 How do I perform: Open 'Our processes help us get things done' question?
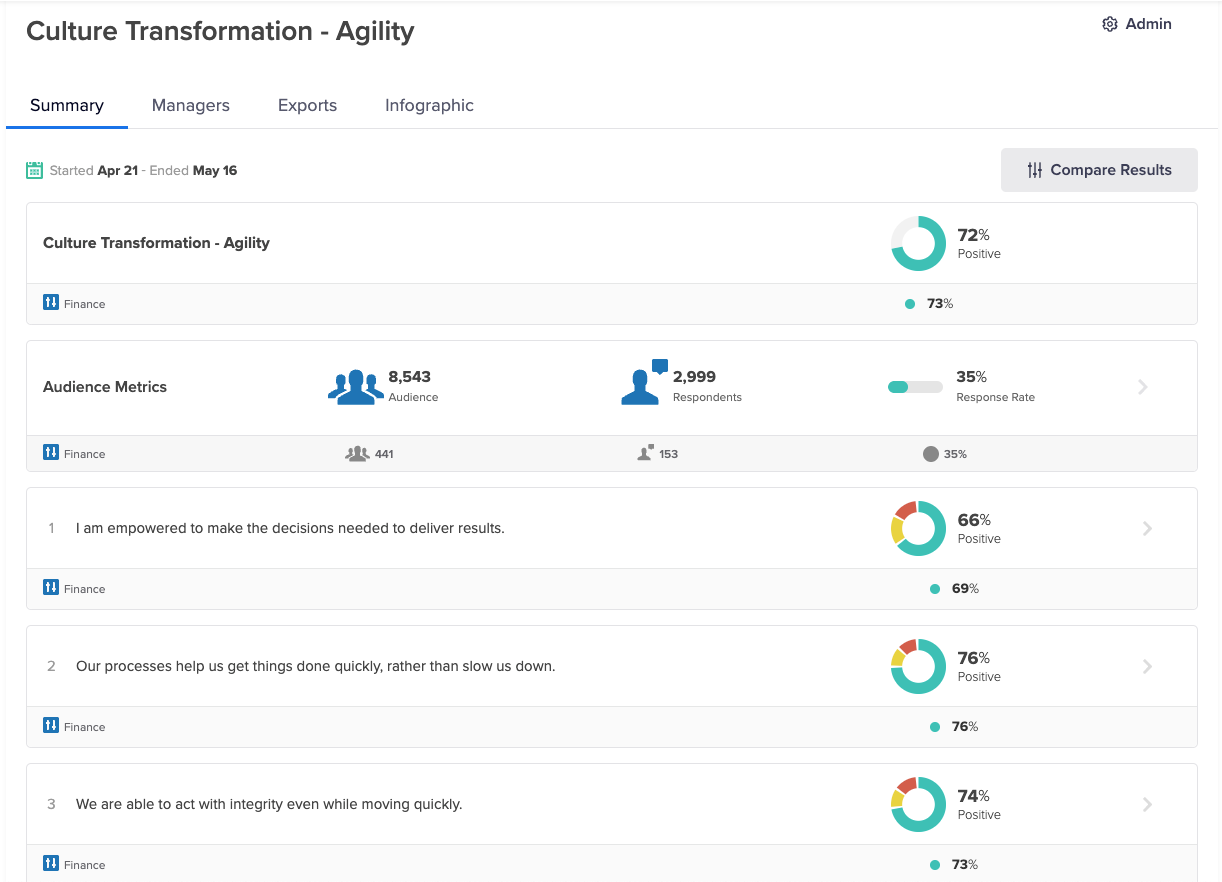tap(315, 666)
